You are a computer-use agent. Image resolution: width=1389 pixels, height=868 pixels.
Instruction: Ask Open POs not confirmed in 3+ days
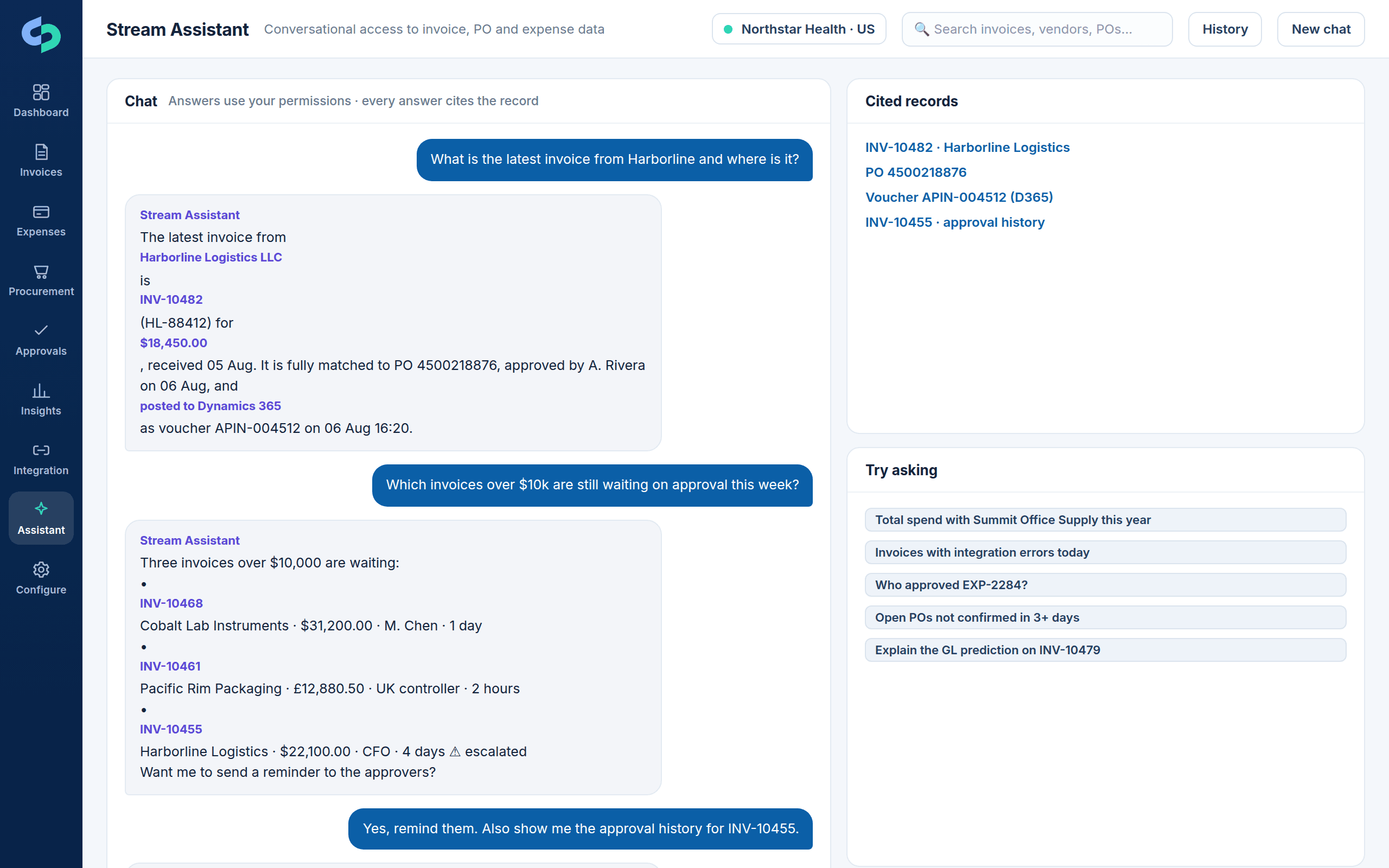pyautogui.click(x=1105, y=618)
